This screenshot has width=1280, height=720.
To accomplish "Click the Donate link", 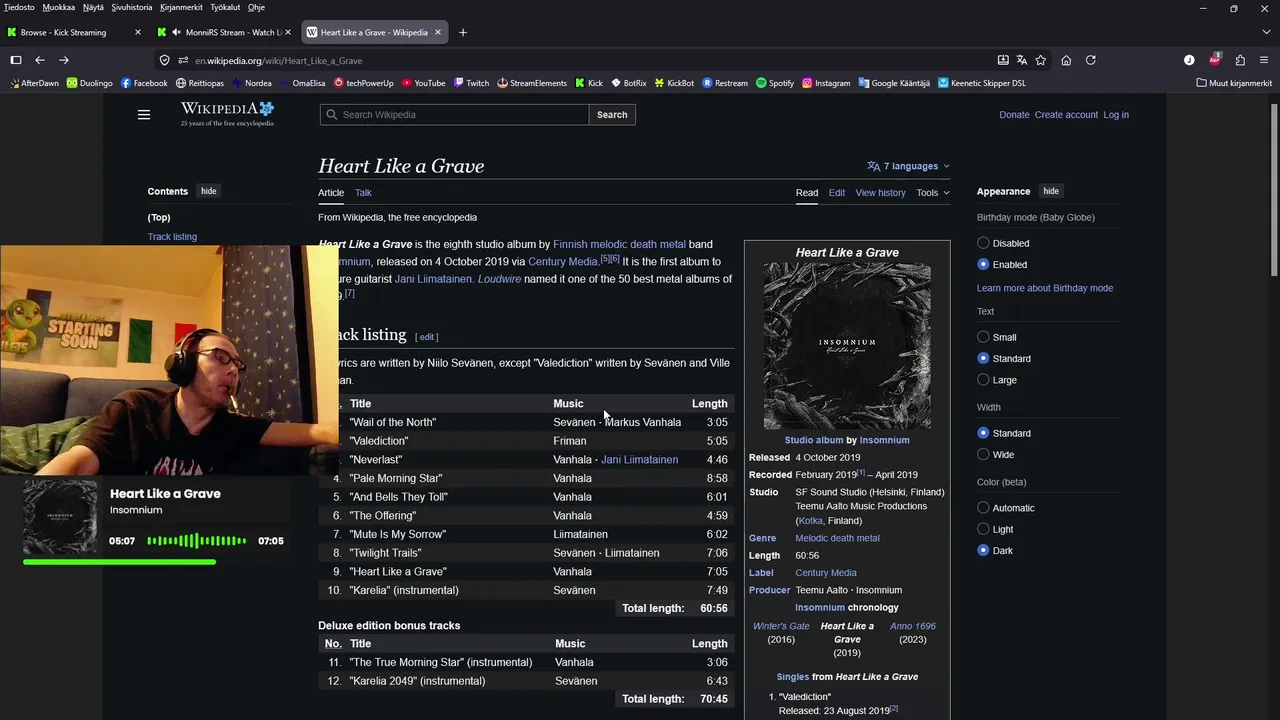I will click(x=1014, y=115).
